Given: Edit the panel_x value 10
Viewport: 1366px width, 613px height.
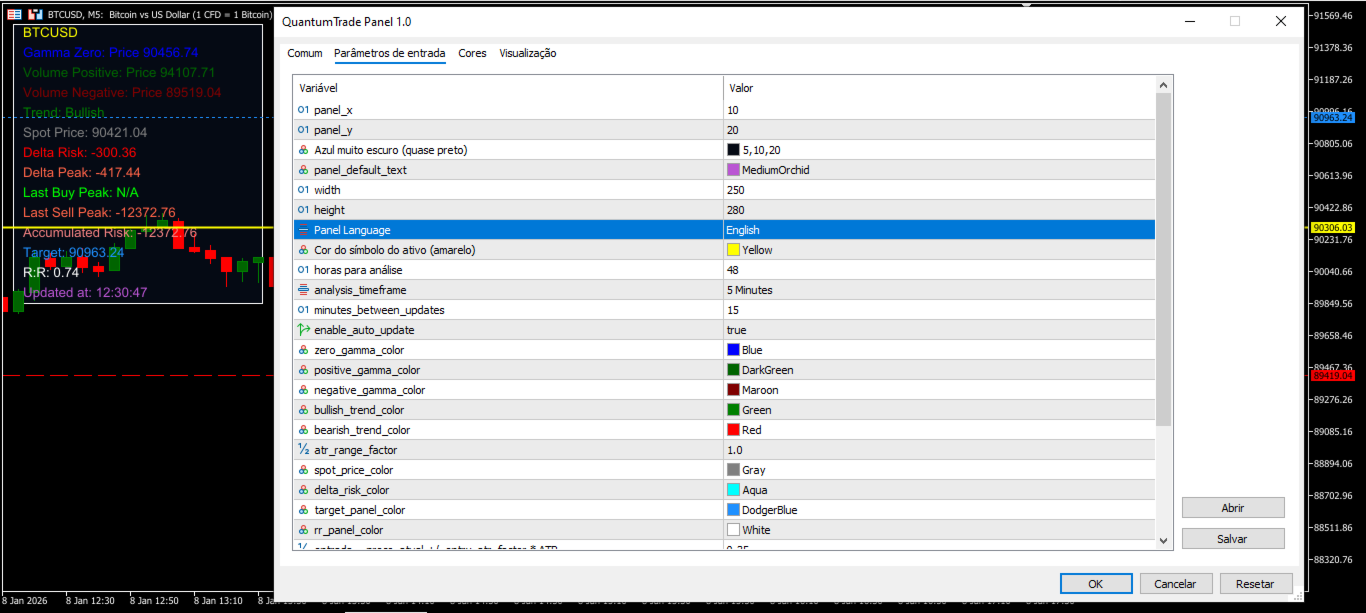Looking at the screenshot, I should (x=939, y=110).
